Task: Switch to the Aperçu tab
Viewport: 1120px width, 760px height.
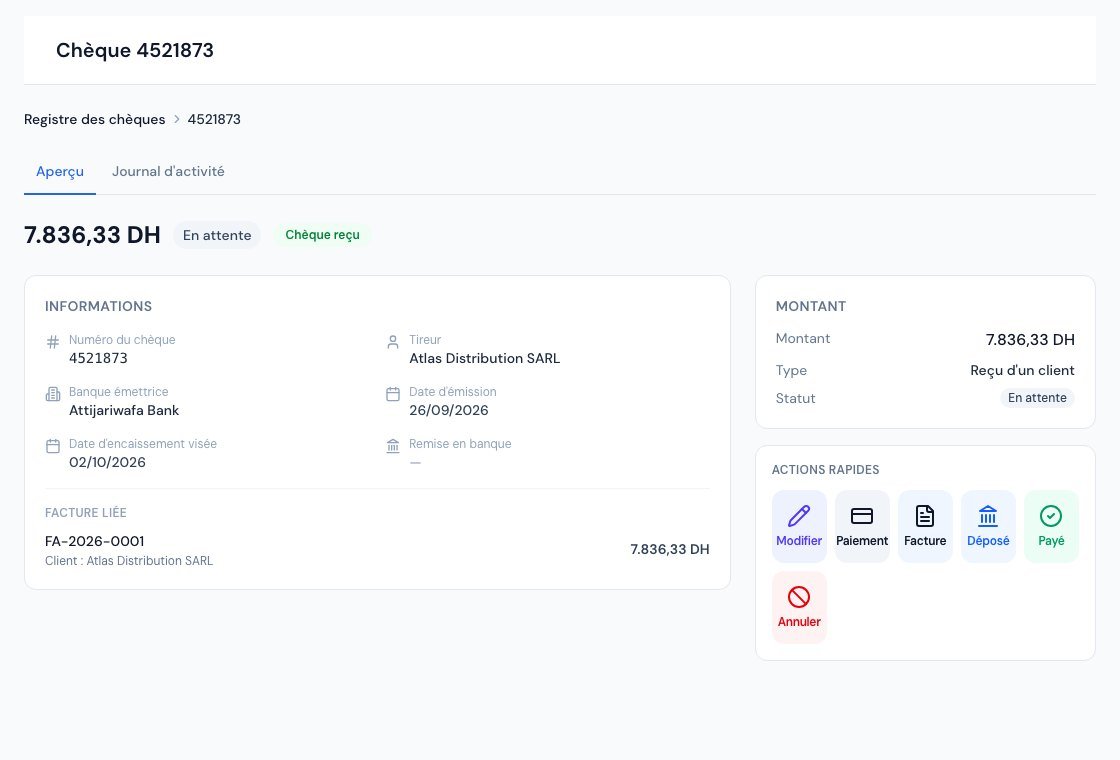Action: 60,171
